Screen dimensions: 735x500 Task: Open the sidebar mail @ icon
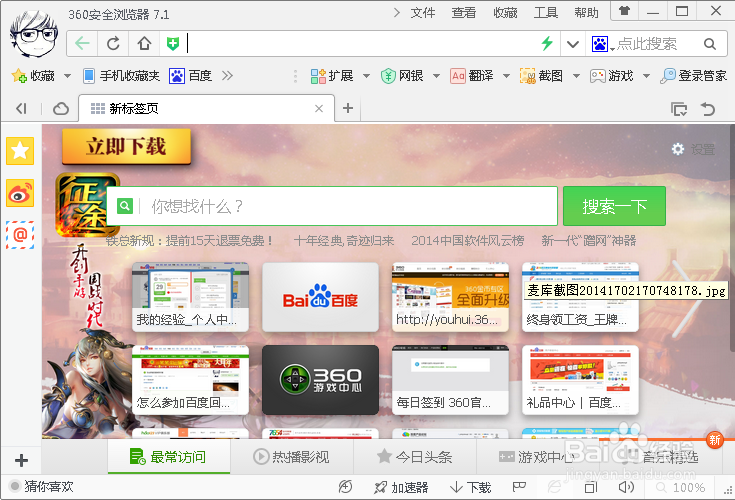click(20, 235)
